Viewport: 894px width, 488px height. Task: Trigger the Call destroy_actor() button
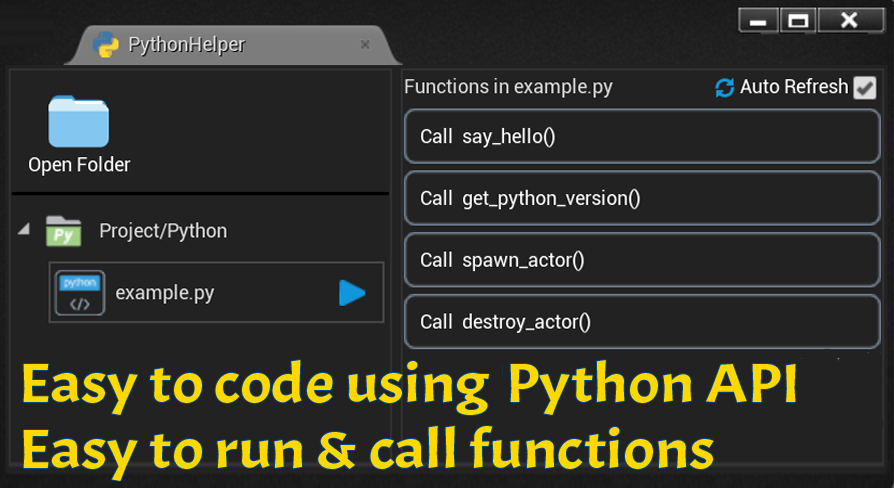point(642,322)
